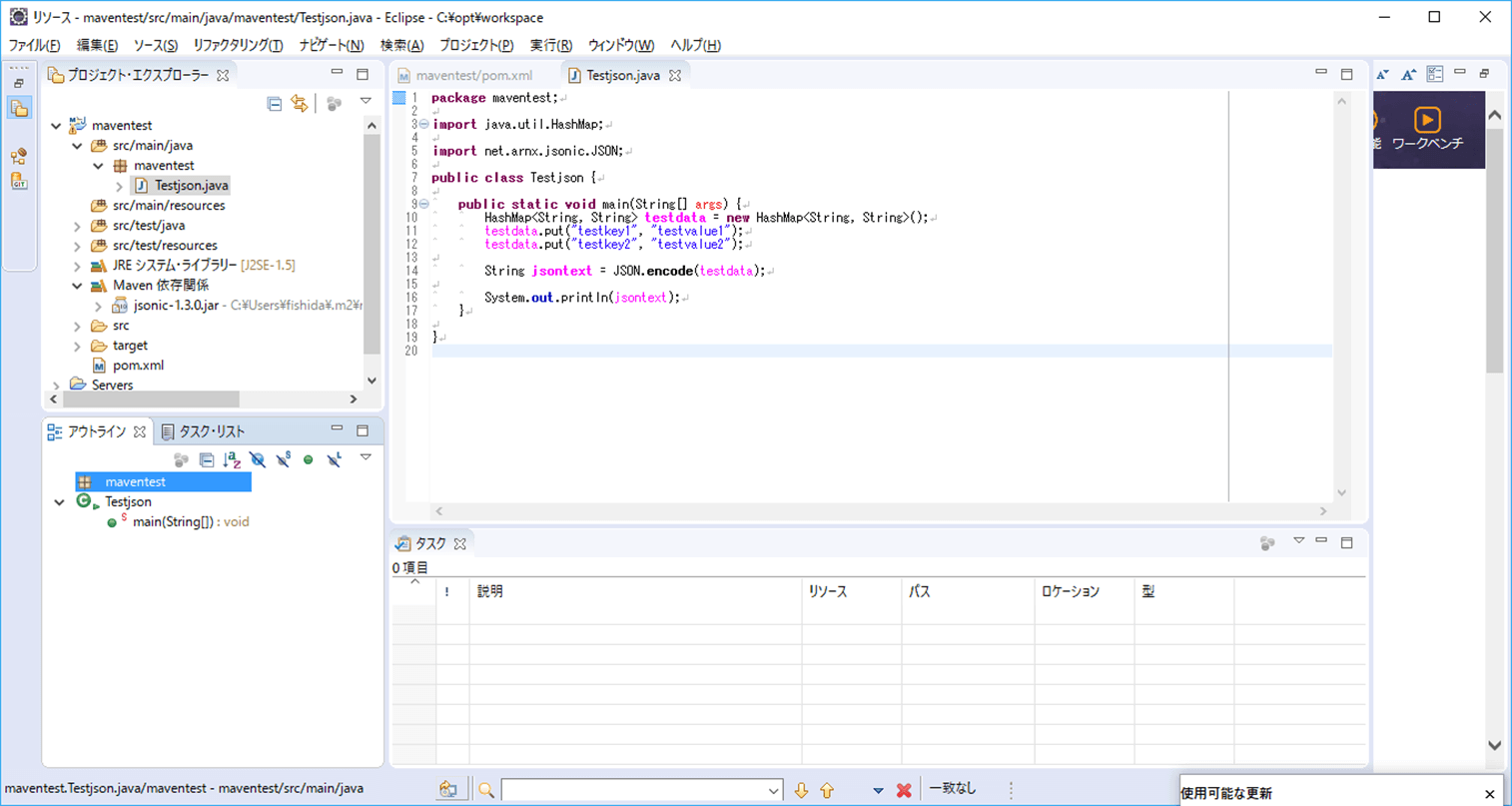Expand the src/test/resources folder
Image resolution: width=1512 pixels, height=806 pixels.
(77, 246)
